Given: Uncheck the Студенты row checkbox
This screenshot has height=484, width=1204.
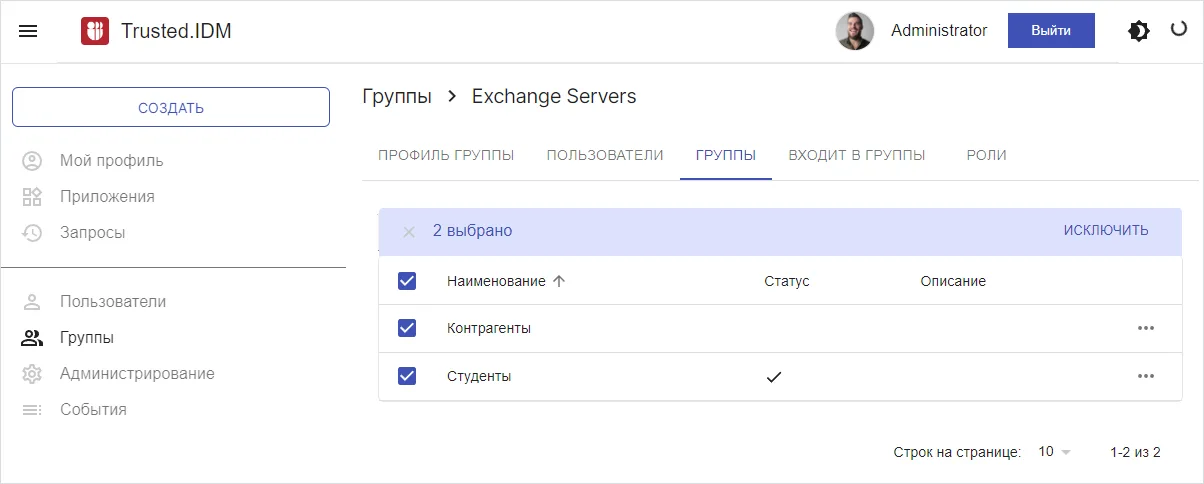Looking at the screenshot, I should click(407, 376).
